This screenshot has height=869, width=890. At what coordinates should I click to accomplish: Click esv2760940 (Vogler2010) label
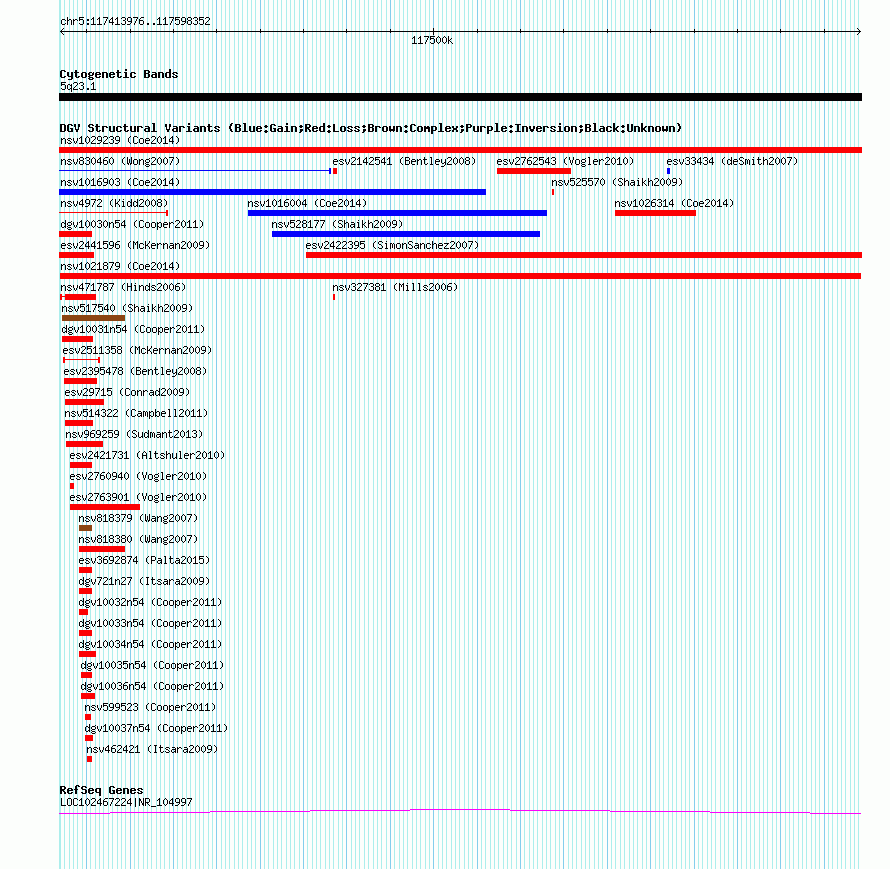coord(138,476)
